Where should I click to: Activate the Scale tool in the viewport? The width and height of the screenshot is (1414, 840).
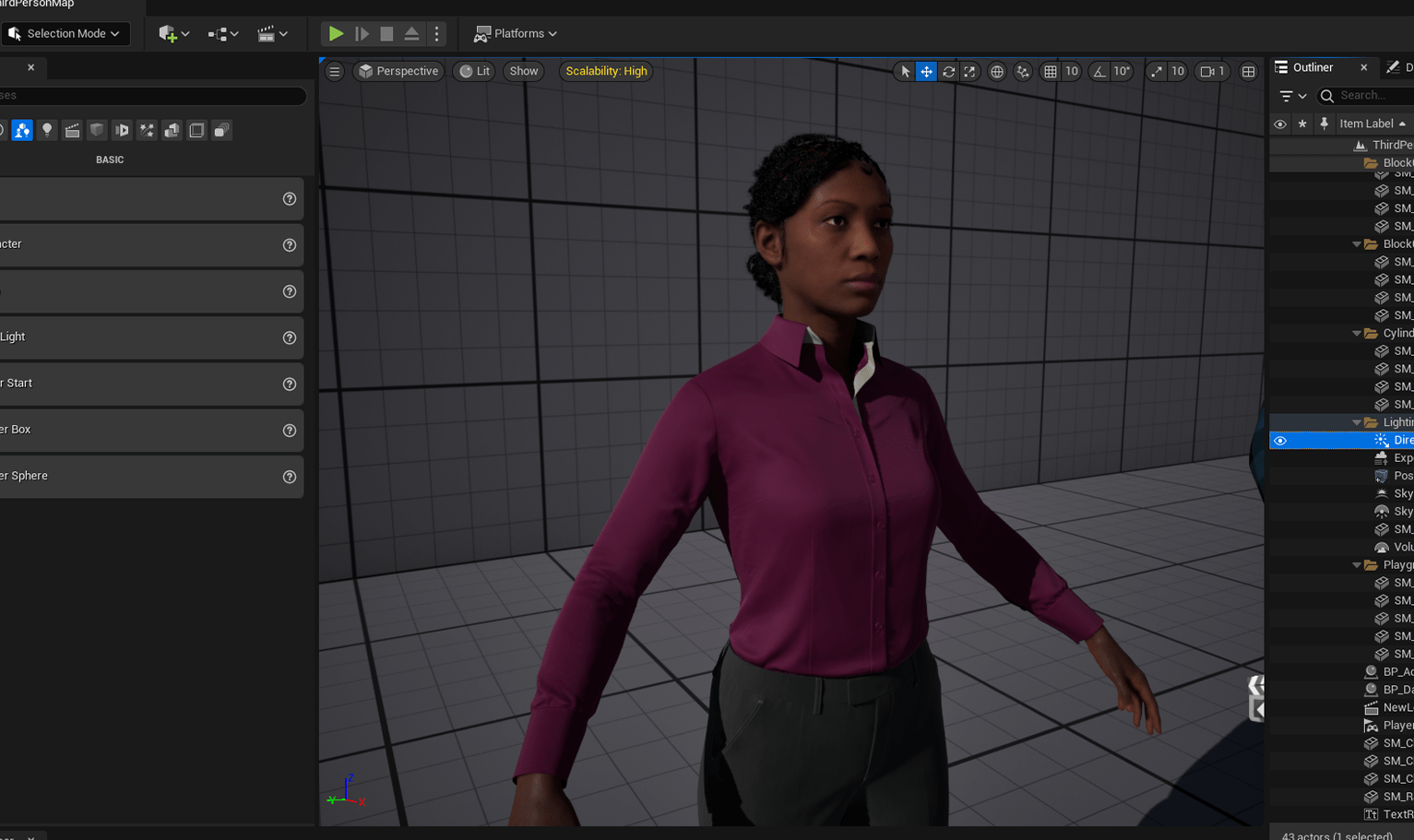[x=969, y=71]
